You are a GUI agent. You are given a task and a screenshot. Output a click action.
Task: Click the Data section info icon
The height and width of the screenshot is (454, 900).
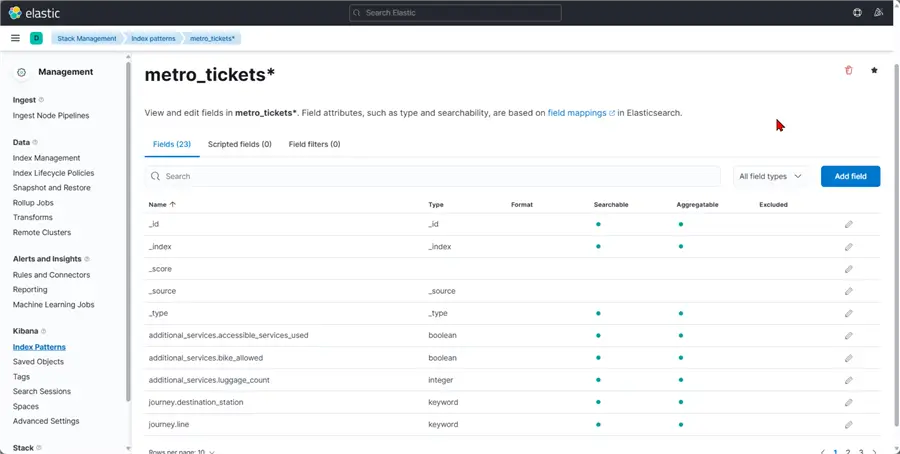(x=35, y=142)
